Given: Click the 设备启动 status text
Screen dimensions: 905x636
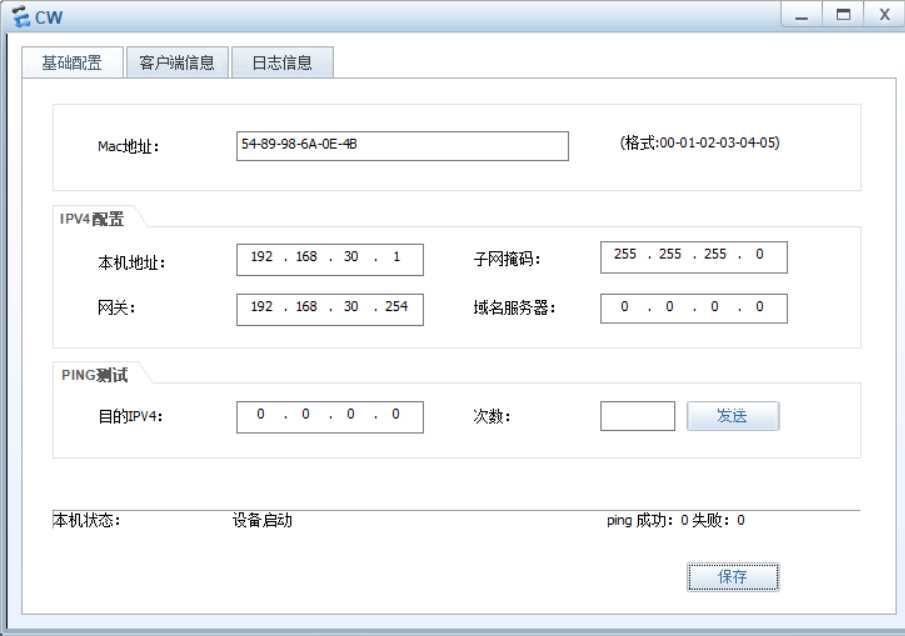Looking at the screenshot, I should [x=263, y=521].
